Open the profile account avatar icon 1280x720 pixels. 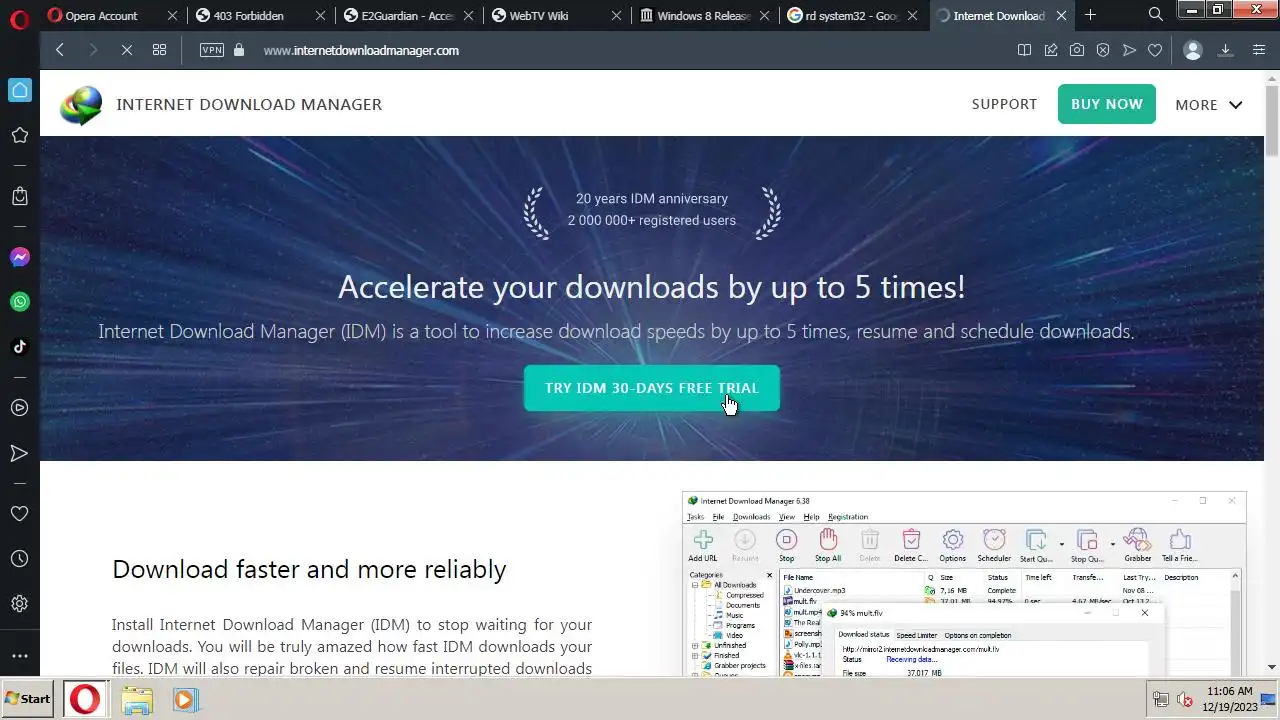[1192, 50]
